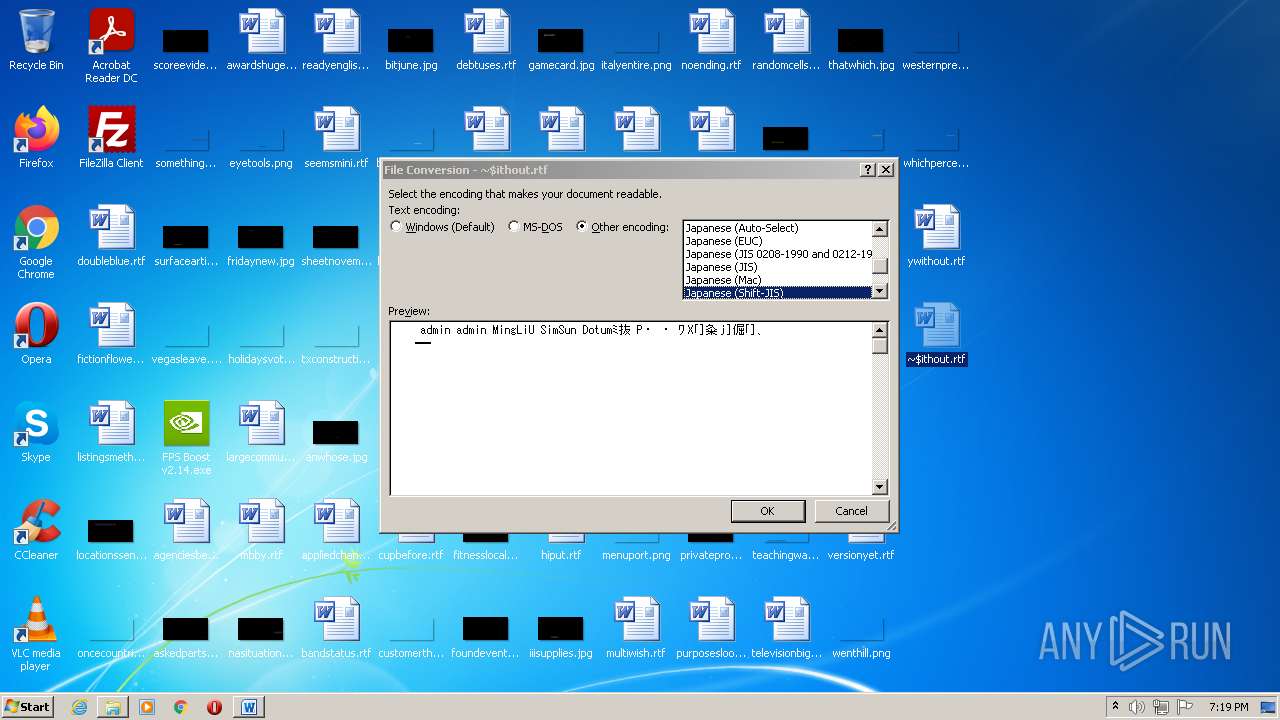Launch FileZilla Client shortcut

pos(111,138)
